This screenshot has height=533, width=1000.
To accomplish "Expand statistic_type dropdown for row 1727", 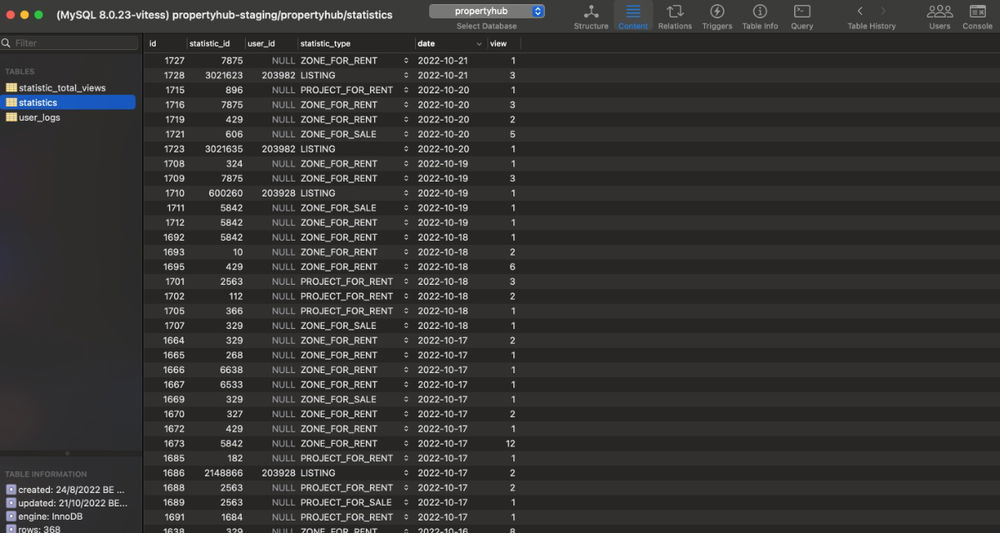I will [x=406, y=61].
